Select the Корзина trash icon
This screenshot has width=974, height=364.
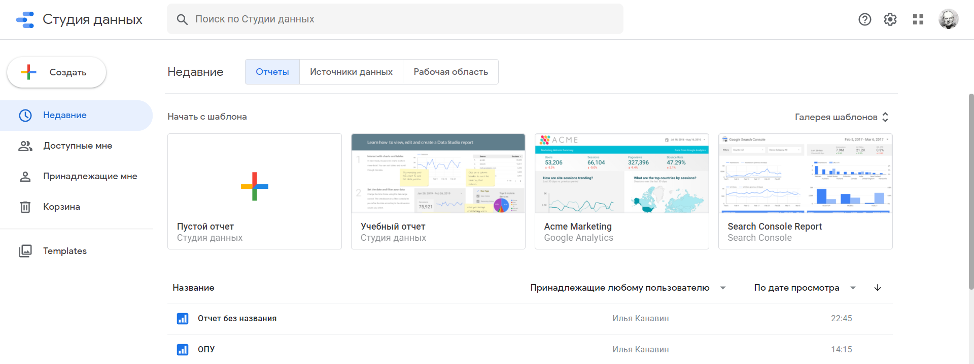click(x=25, y=207)
